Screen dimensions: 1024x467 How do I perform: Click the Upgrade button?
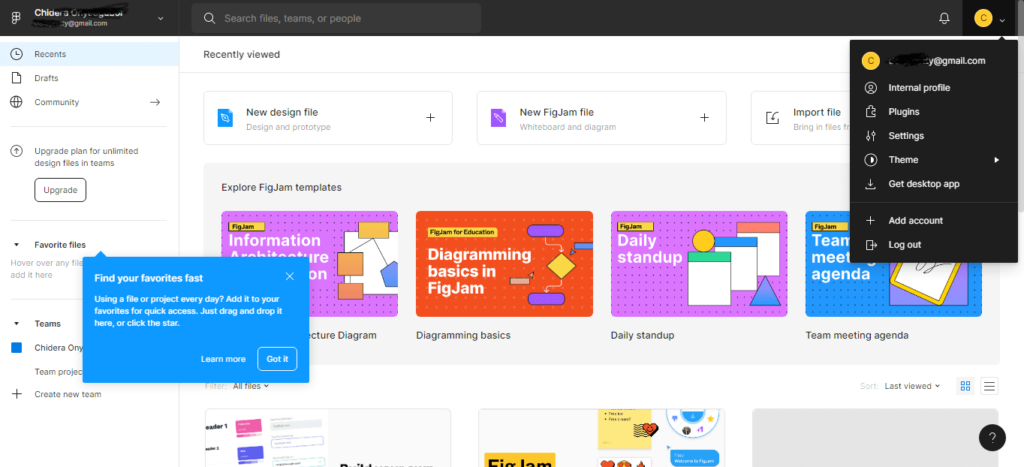click(x=60, y=190)
